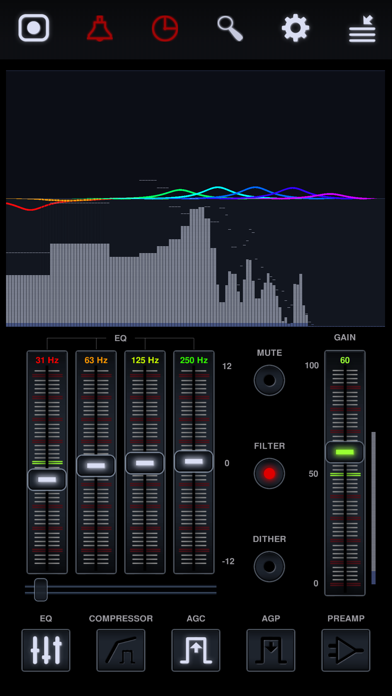
Task: Click the 63 Hz EQ slider knob
Action: tap(96, 466)
